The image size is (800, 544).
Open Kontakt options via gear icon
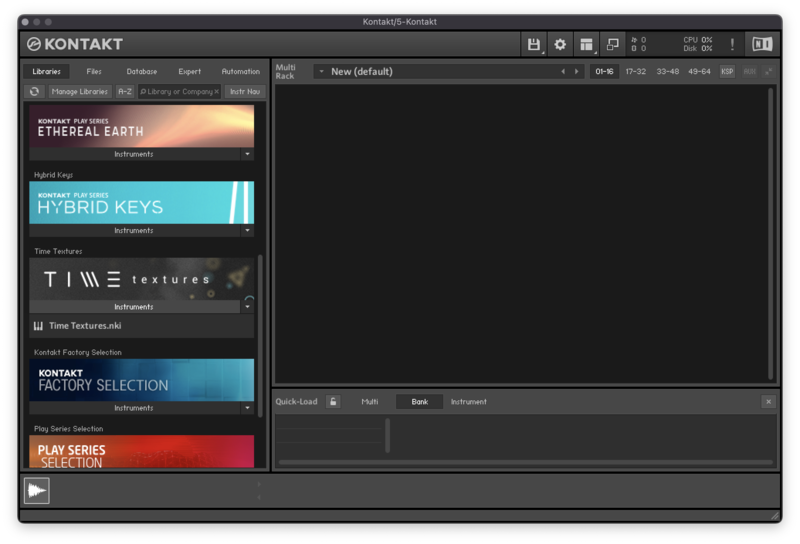560,44
